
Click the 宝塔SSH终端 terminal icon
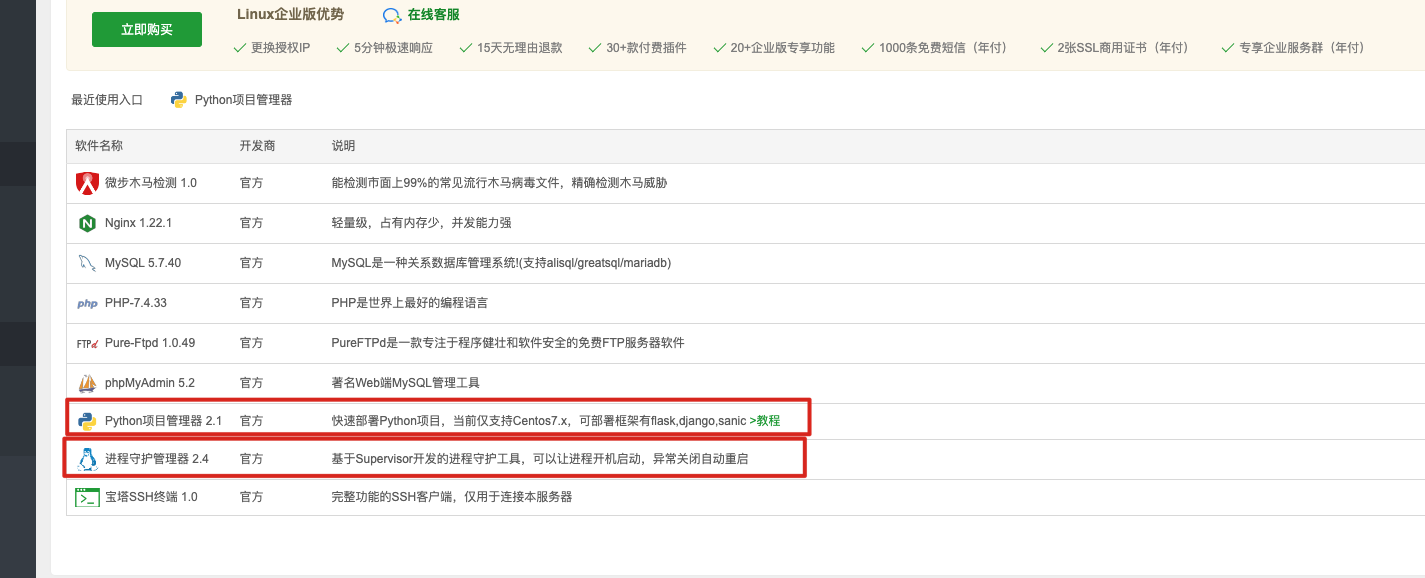point(87,497)
